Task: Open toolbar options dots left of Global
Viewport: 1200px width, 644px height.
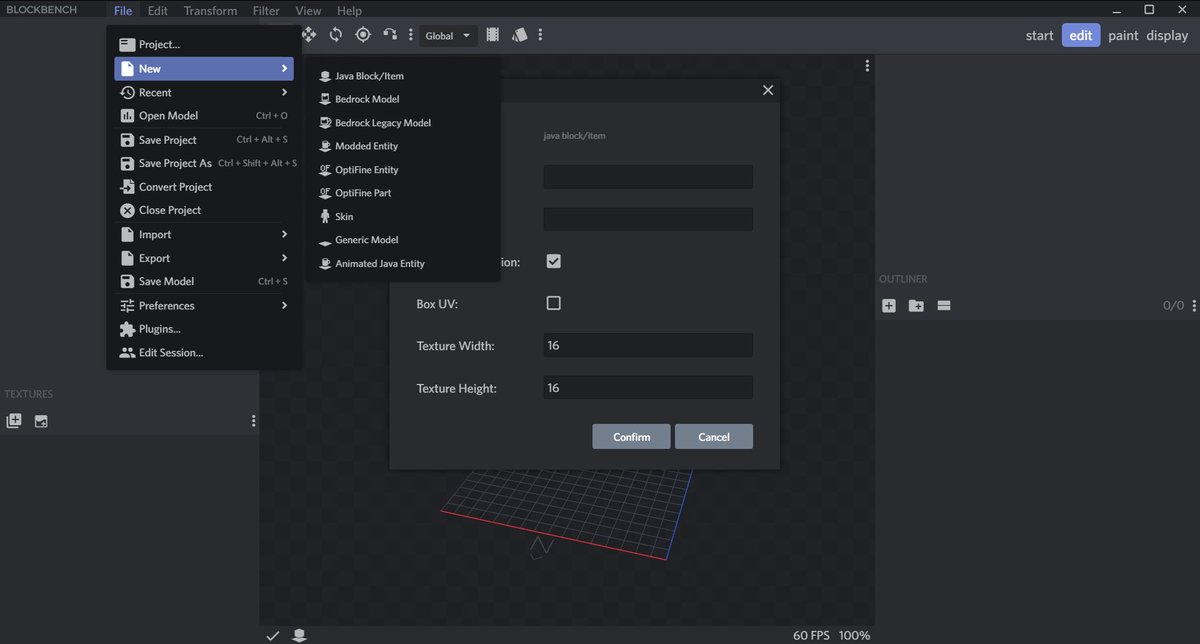Action: (410, 35)
